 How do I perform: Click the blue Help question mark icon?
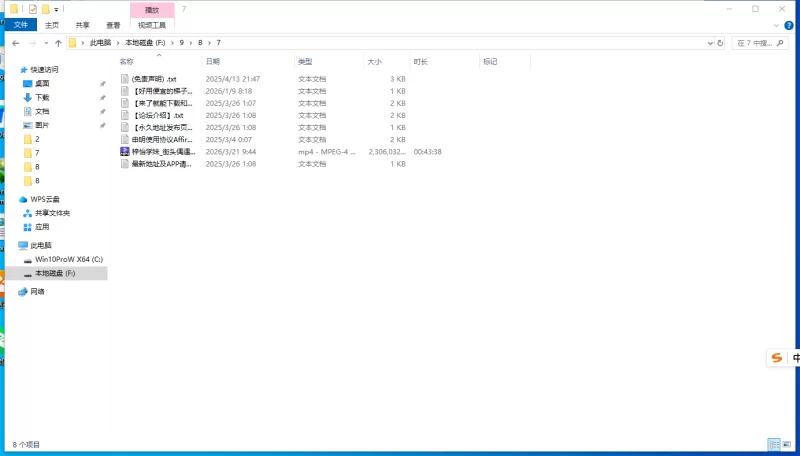click(x=790, y=25)
